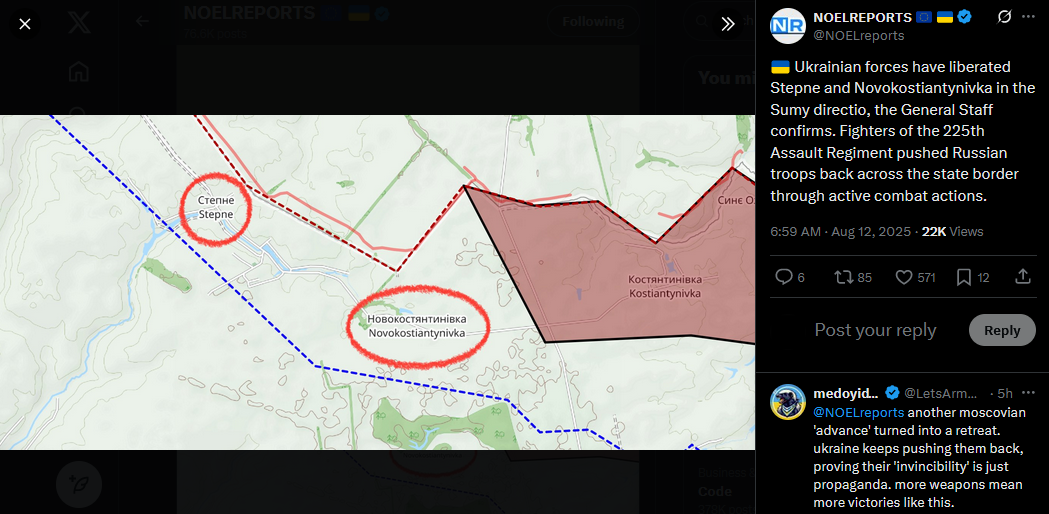
Task: Repost the tweet with 85 reposts
Action: click(x=853, y=277)
